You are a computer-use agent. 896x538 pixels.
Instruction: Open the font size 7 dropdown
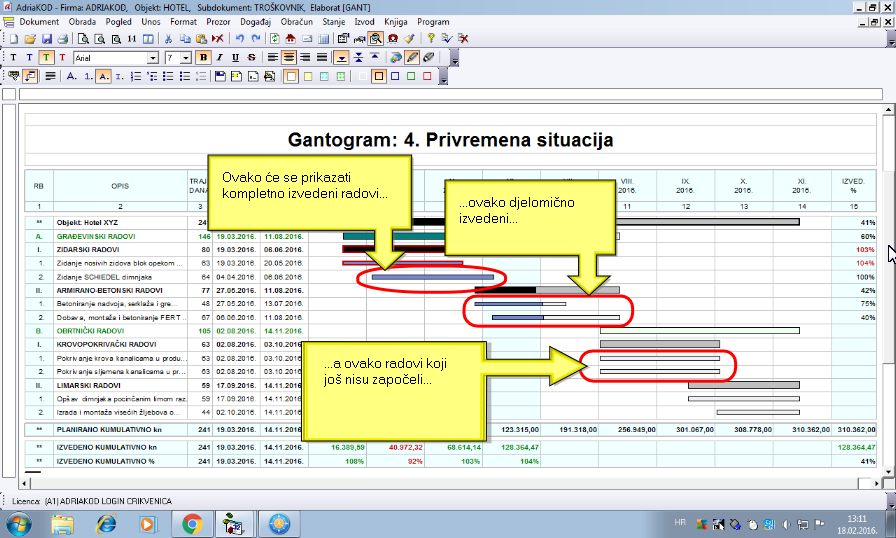point(186,58)
